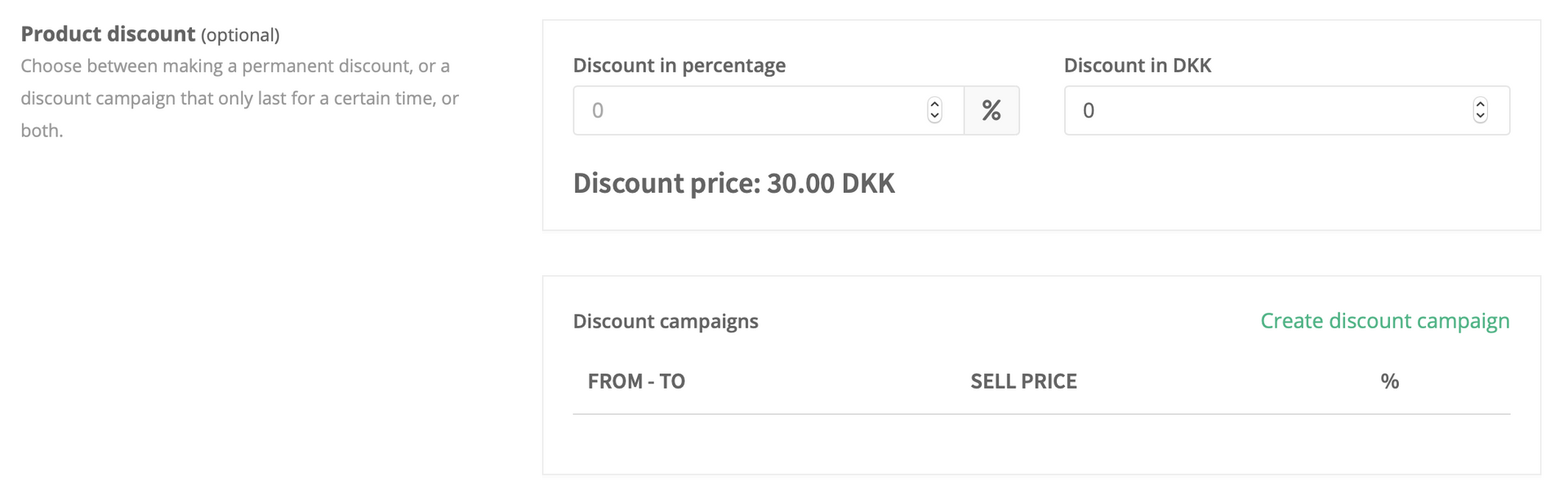Increase the percentage discount with up arrow
Image resolution: width=1568 pixels, height=490 pixels.
pyautogui.click(x=935, y=105)
